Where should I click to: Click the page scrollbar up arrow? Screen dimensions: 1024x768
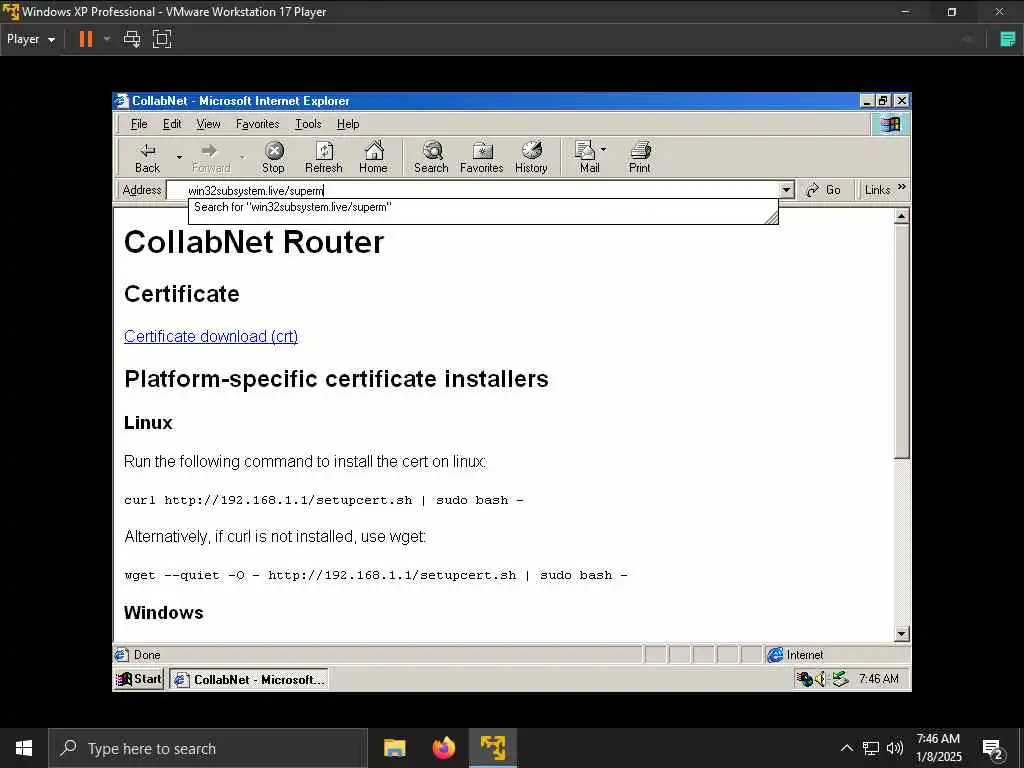902,216
